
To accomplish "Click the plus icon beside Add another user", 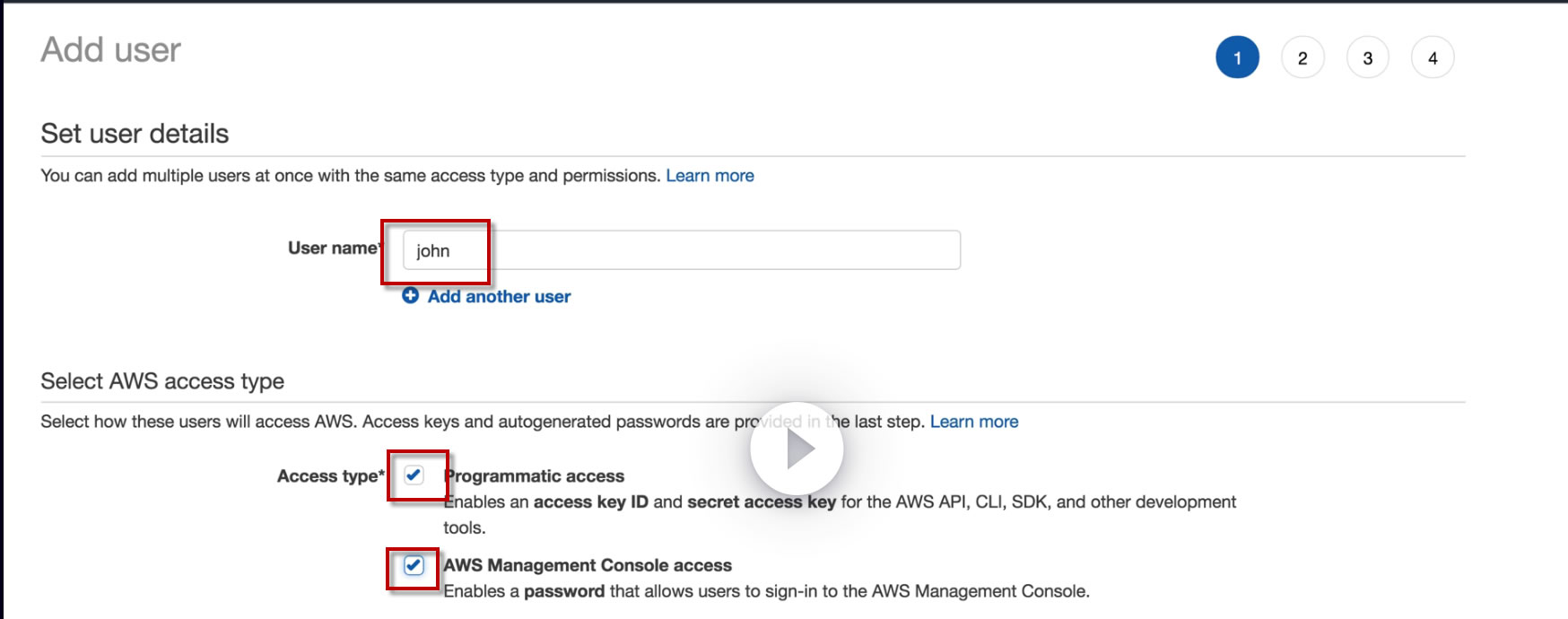I will pyautogui.click(x=410, y=296).
